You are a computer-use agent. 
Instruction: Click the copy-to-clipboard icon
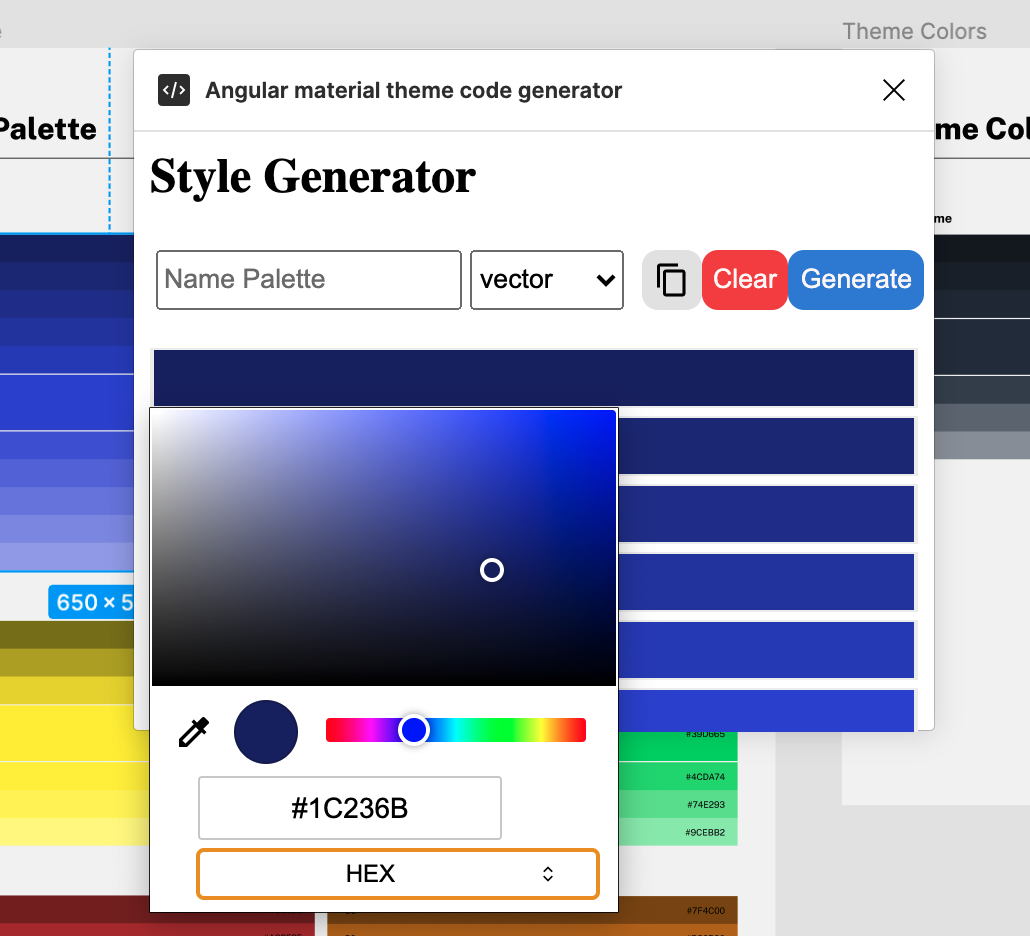click(671, 280)
